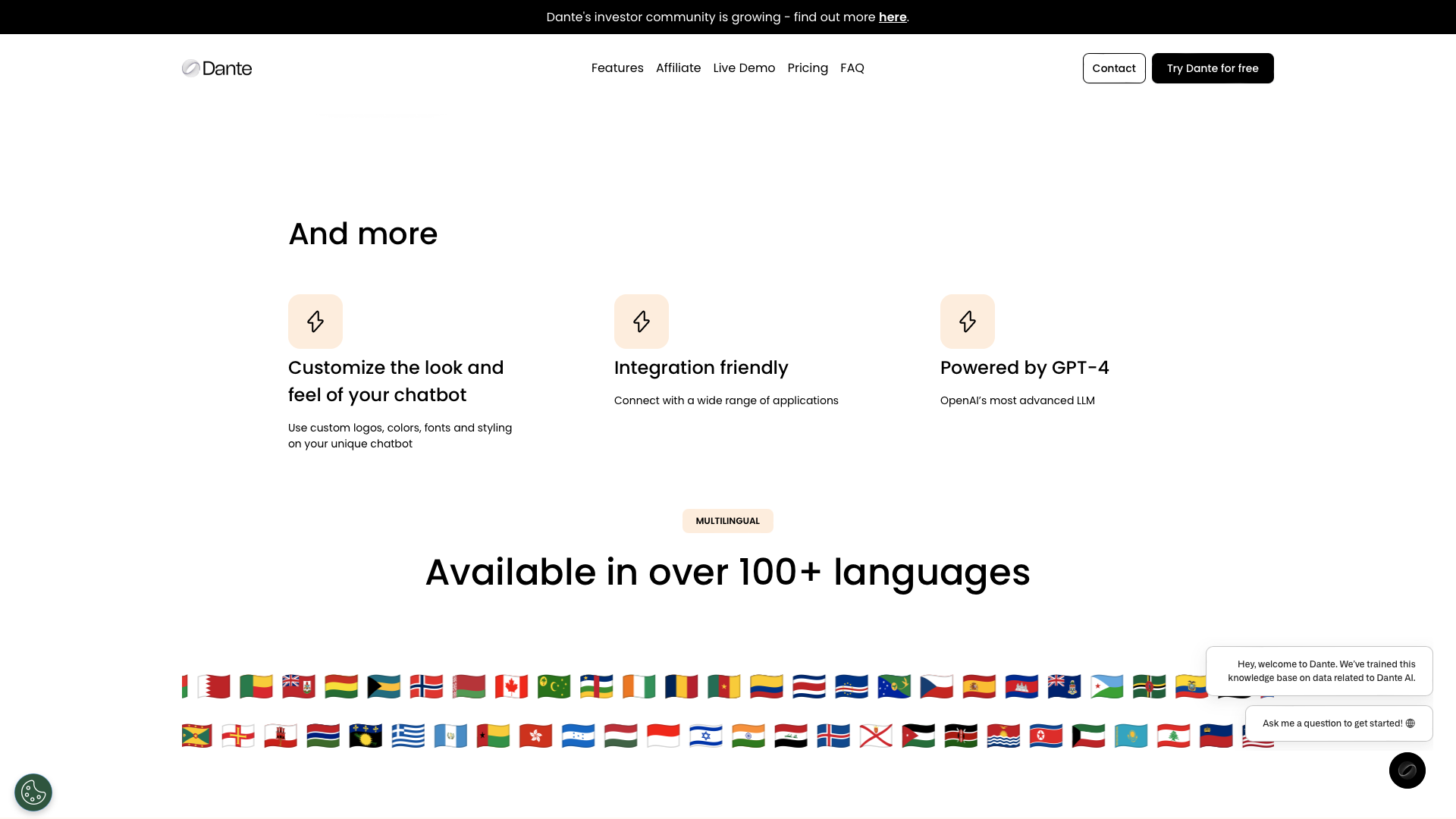Click the Costa Rica flag
The image size is (1456, 819).
coord(808,686)
